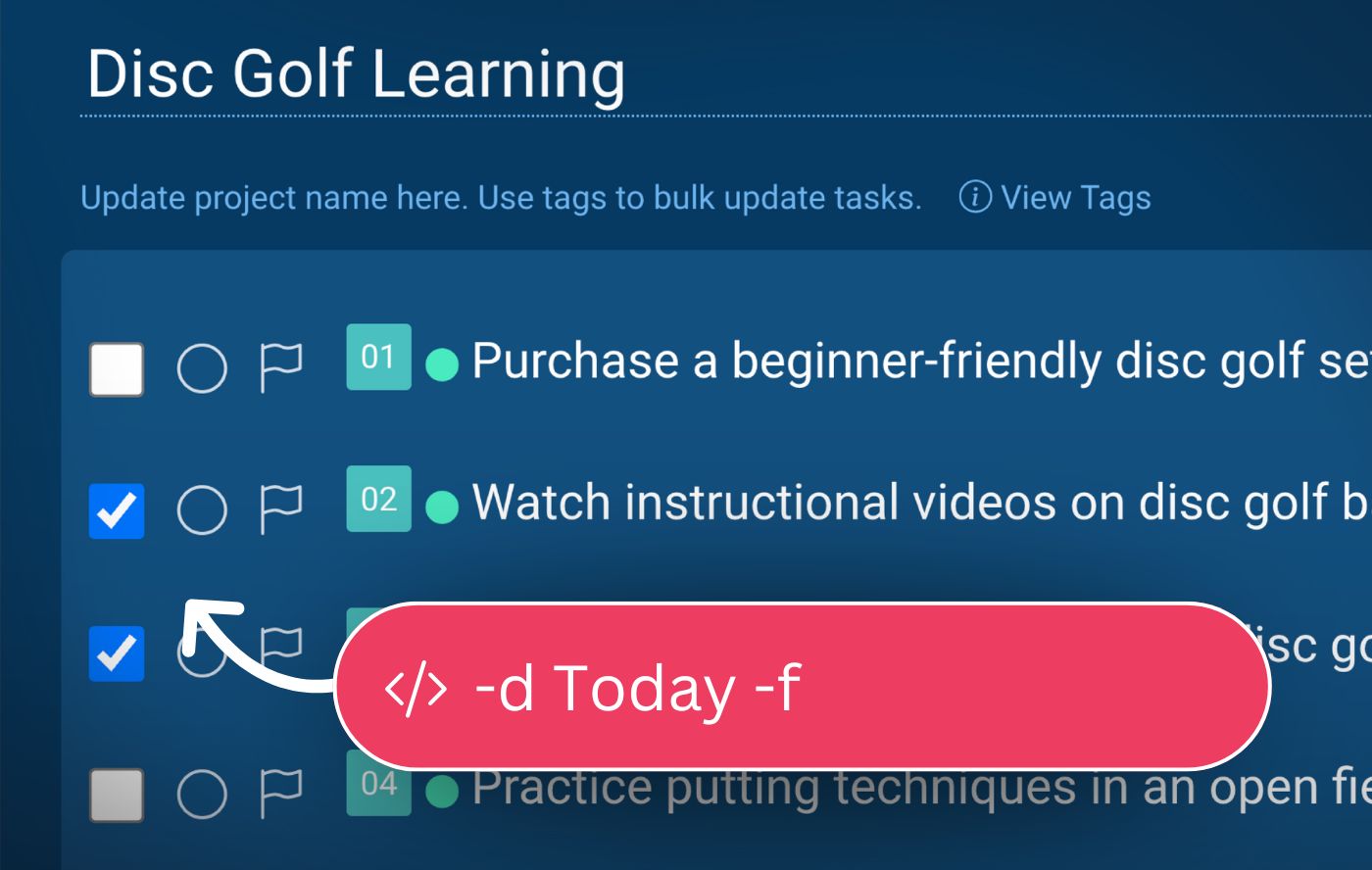Uncheck the third task's checkbox
The height and width of the screenshot is (870, 1372).
(117, 653)
